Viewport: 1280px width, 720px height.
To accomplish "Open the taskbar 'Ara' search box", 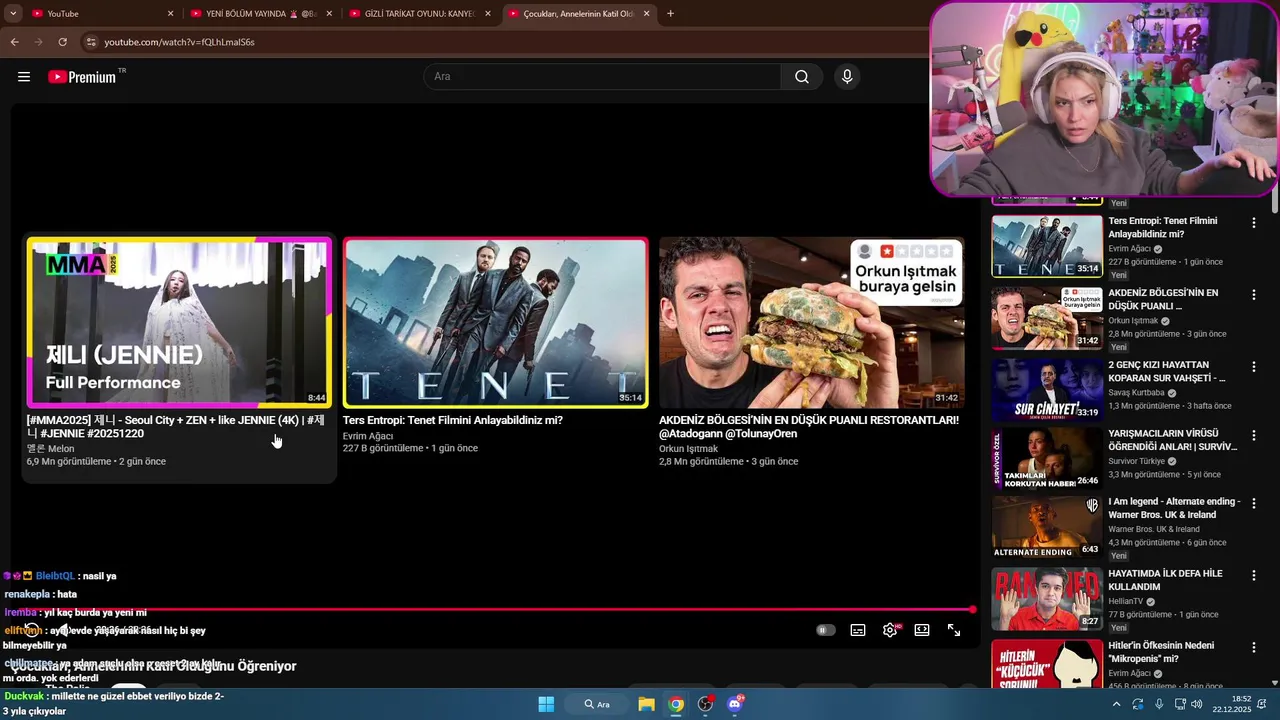I will coord(598,704).
